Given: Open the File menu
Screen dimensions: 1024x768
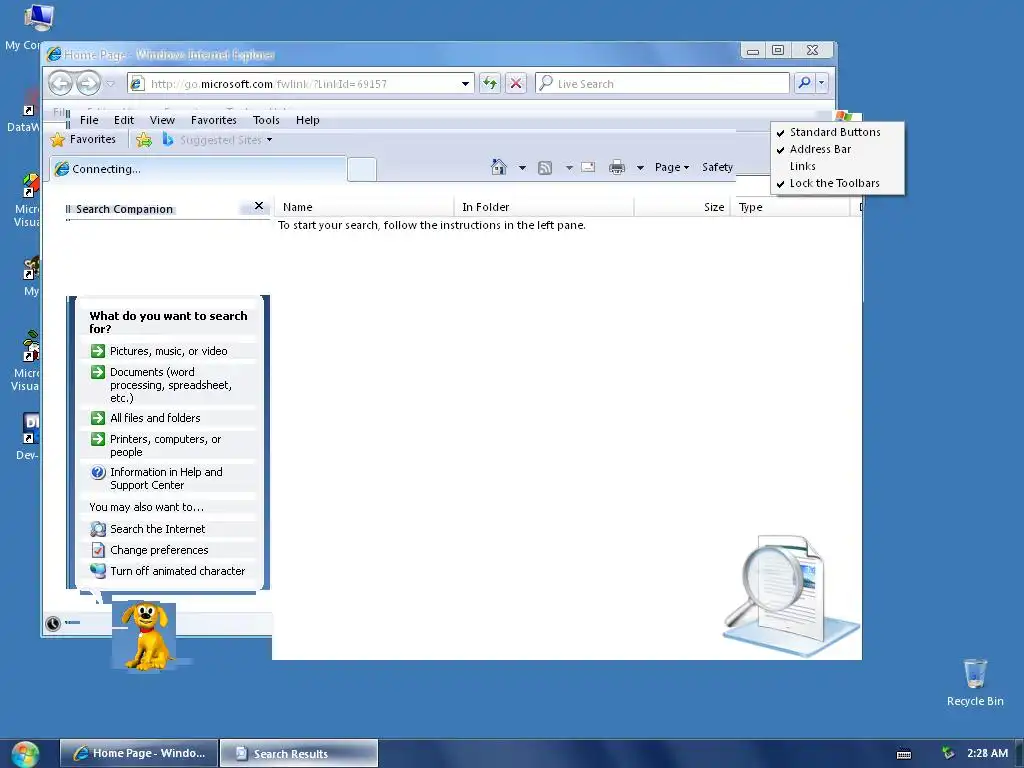Looking at the screenshot, I should pyautogui.click(x=89, y=120).
